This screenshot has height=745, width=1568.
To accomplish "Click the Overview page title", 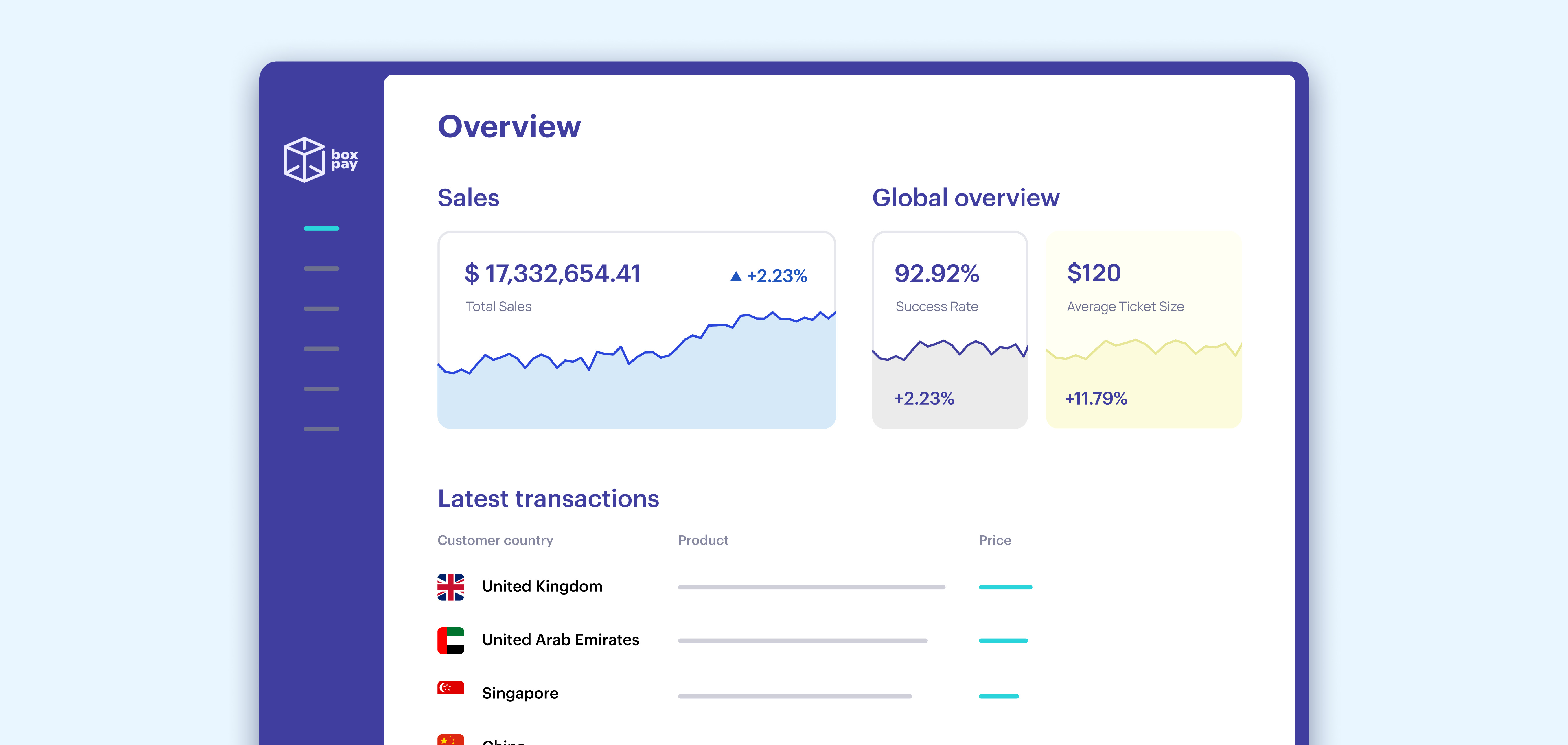I will click(x=510, y=126).
